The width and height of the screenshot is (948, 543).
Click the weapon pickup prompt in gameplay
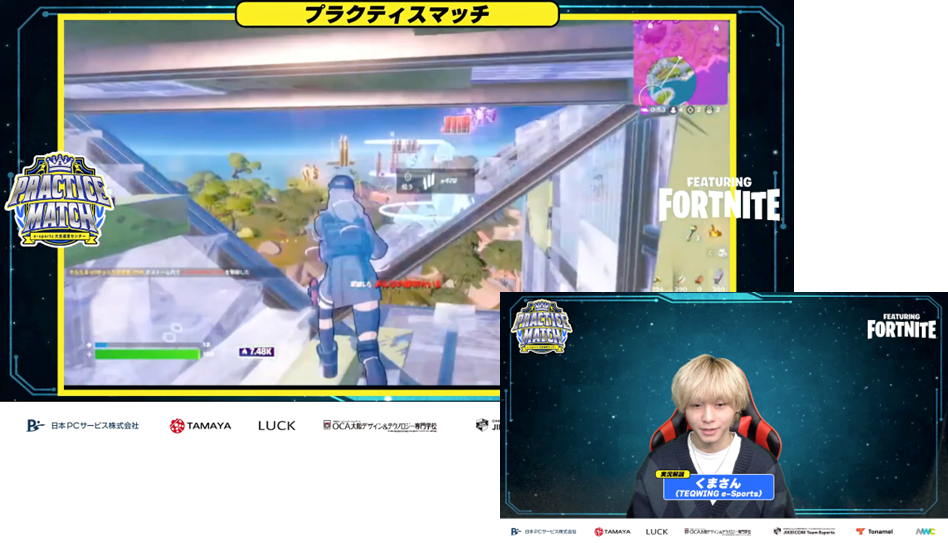pyautogui.click(x=435, y=181)
